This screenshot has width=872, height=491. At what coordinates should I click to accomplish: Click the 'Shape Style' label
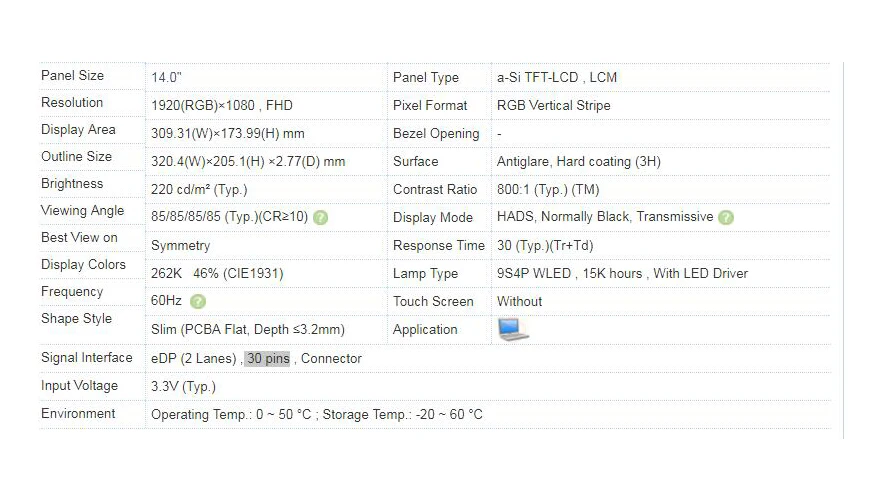[x=77, y=319]
